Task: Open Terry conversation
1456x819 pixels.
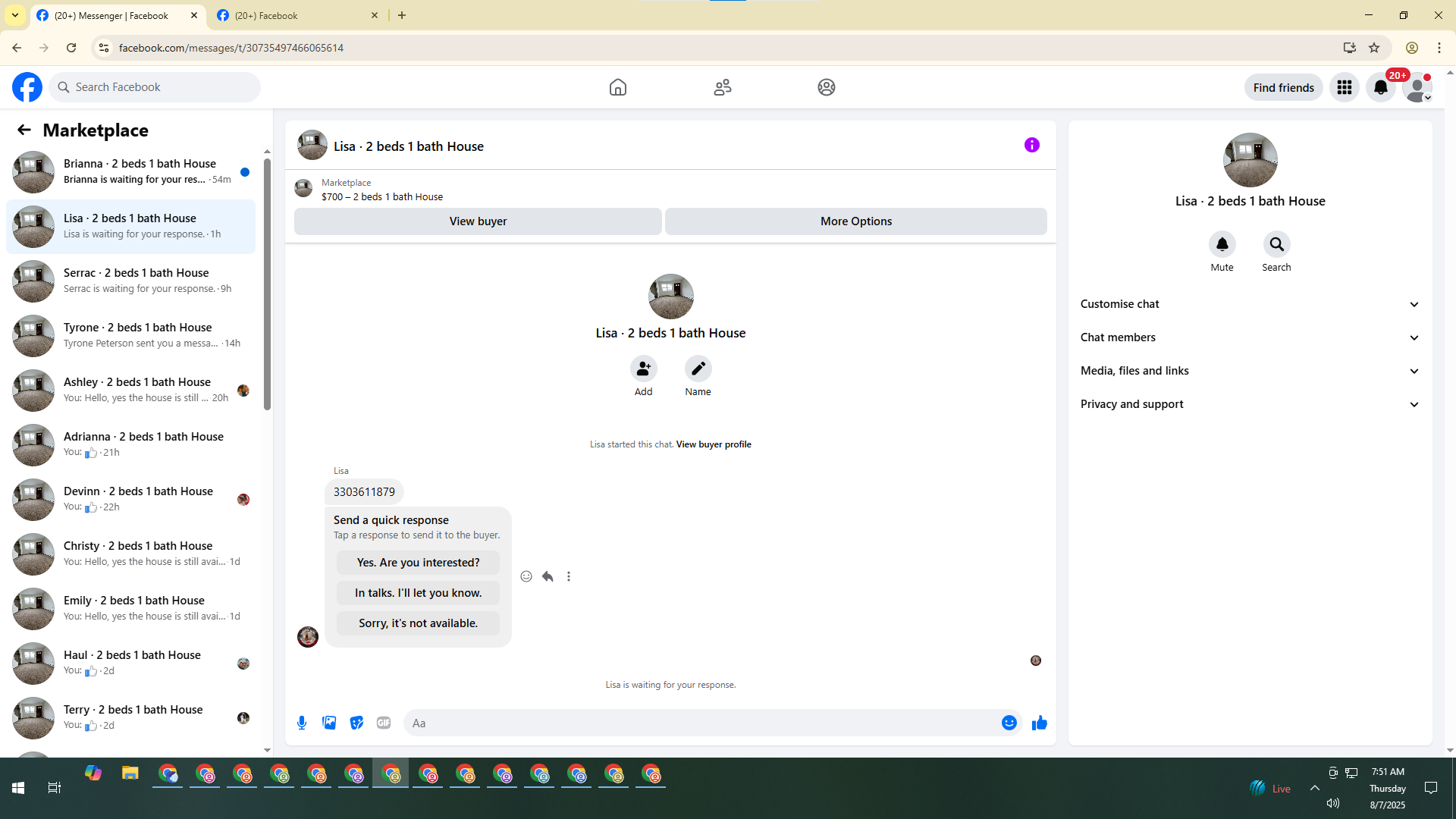Action: click(x=130, y=718)
